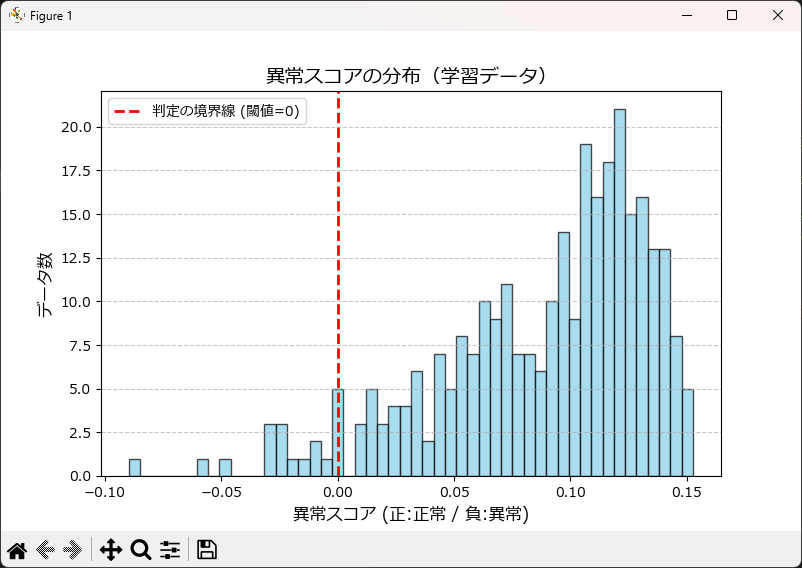The height and width of the screenshot is (568, 802).
Task: Click the matplotlib icon in the title bar
Action: [x=16, y=16]
